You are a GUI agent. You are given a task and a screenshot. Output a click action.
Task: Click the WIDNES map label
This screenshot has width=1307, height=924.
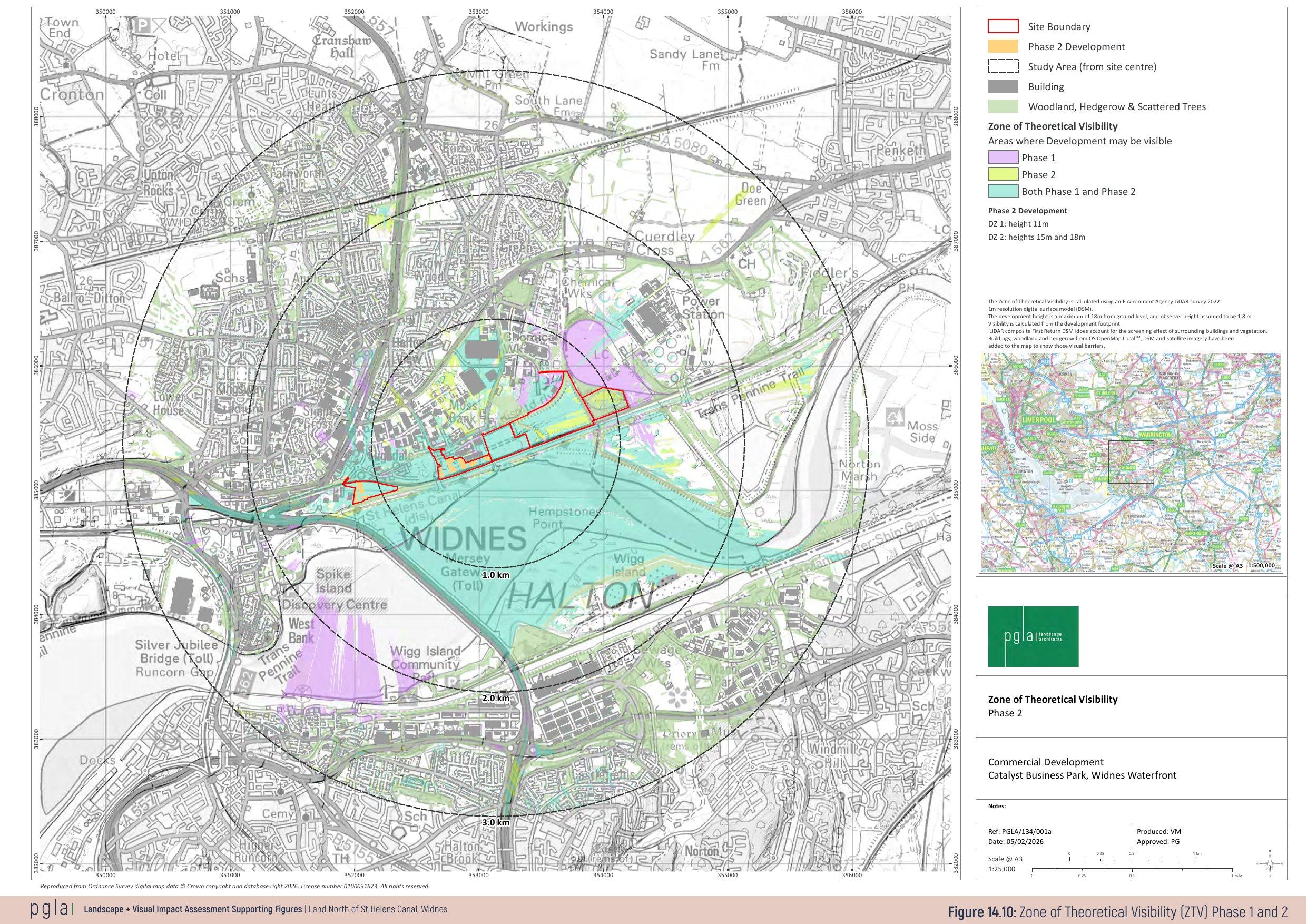[x=464, y=538]
